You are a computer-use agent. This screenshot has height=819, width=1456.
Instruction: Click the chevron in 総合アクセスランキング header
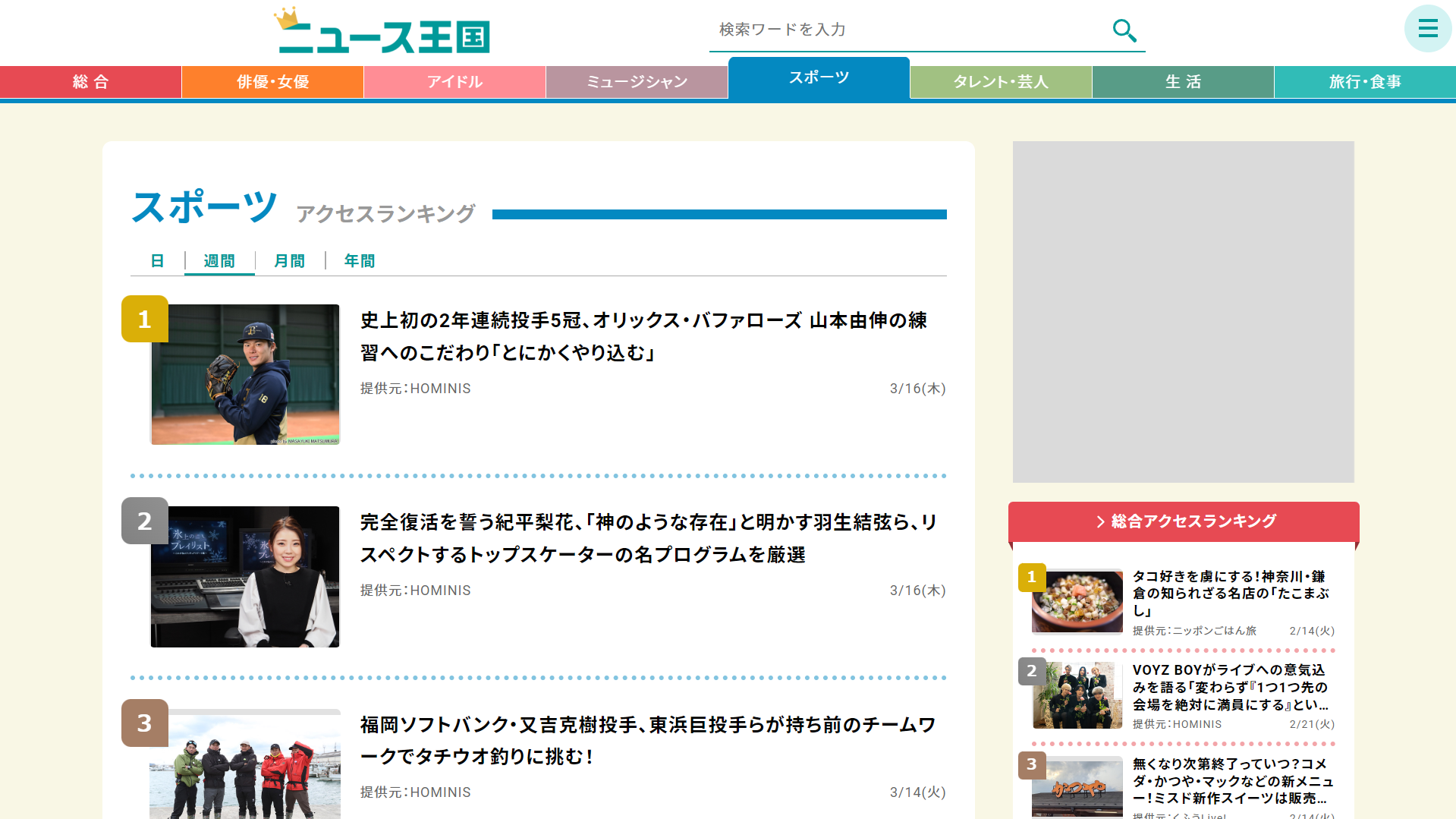(x=1100, y=521)
